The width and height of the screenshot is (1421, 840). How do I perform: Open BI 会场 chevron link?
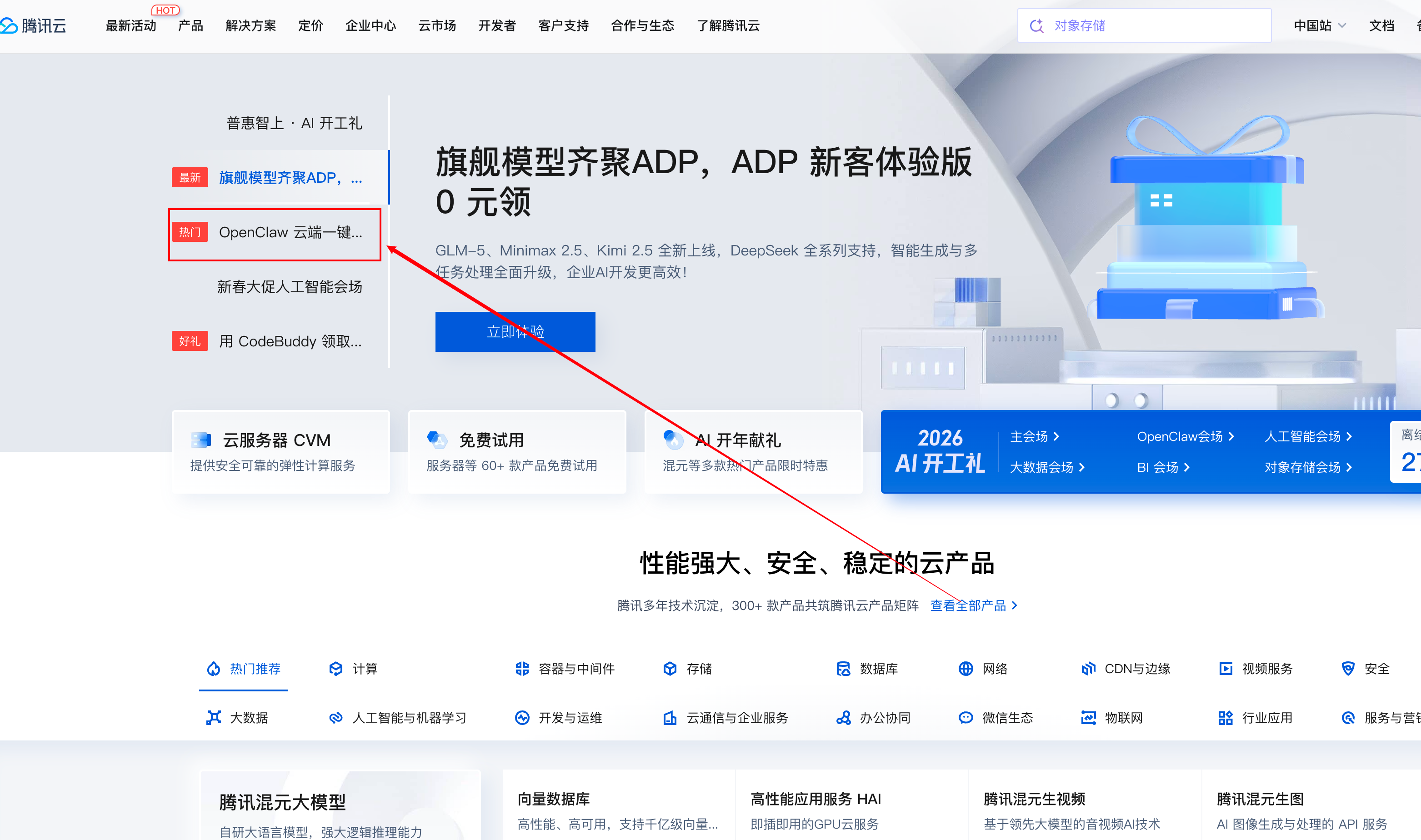[1164, 467]
